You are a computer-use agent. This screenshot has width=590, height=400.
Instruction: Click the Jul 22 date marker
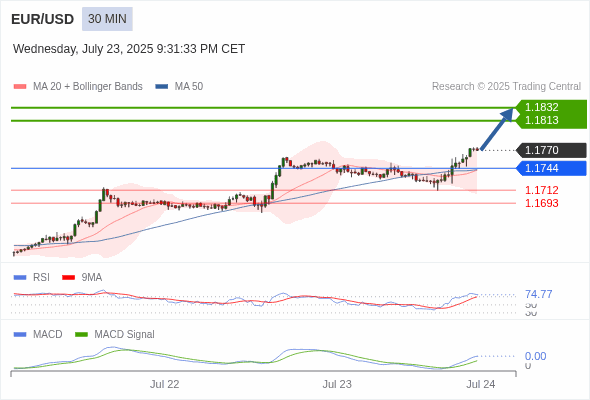click(164, 384)
